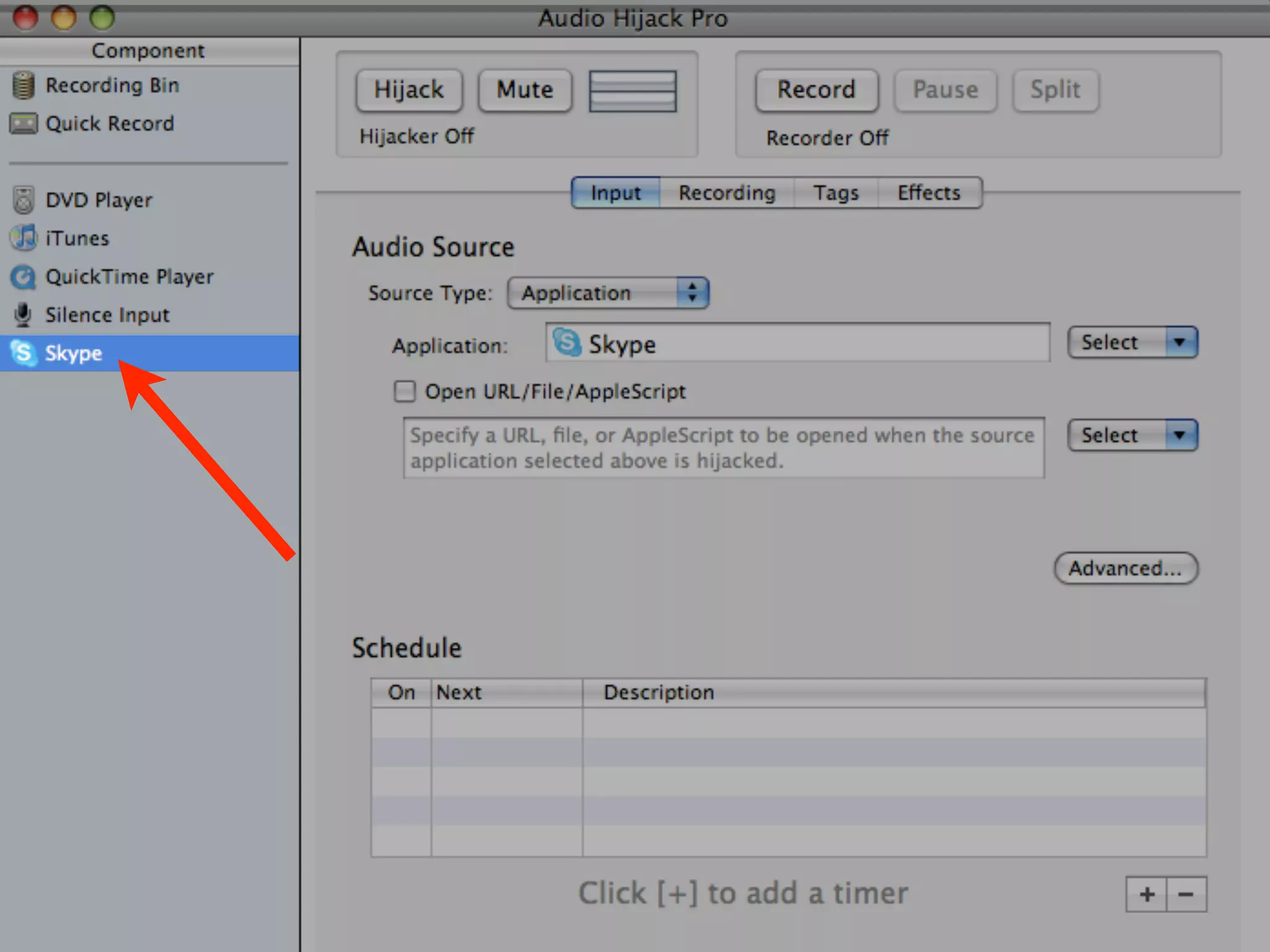Open the Select dropdown next to Application field

tap(1132, 342)
